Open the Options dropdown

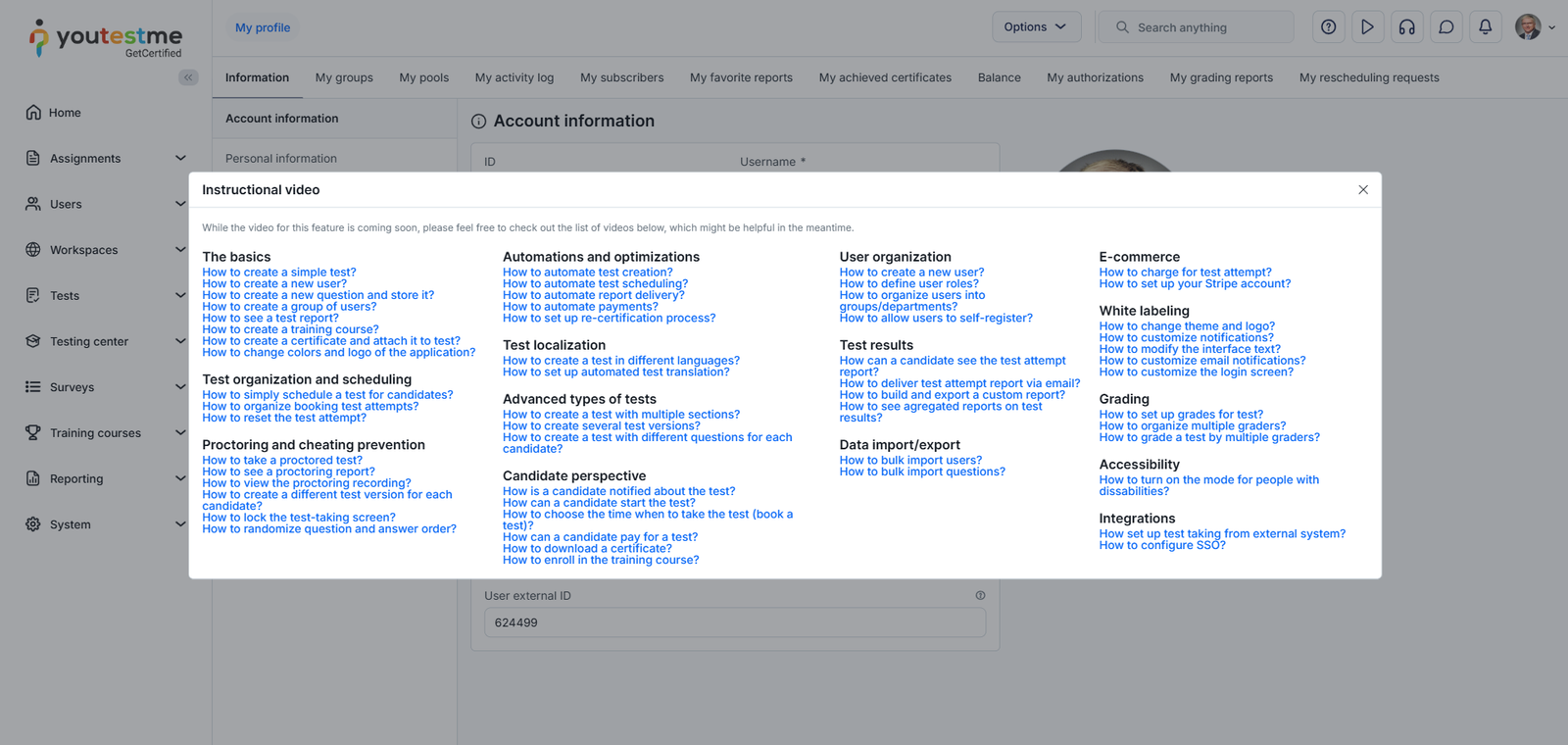point(1036,27)
